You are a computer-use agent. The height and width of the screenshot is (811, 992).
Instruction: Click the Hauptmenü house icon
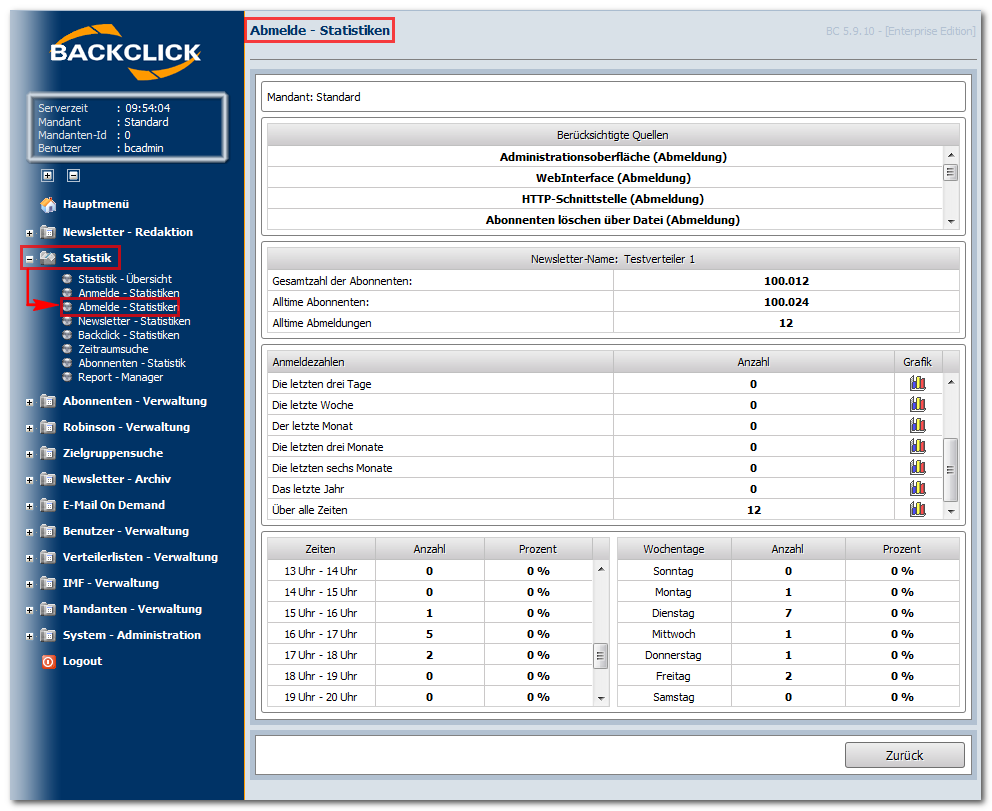click(48, 204)
